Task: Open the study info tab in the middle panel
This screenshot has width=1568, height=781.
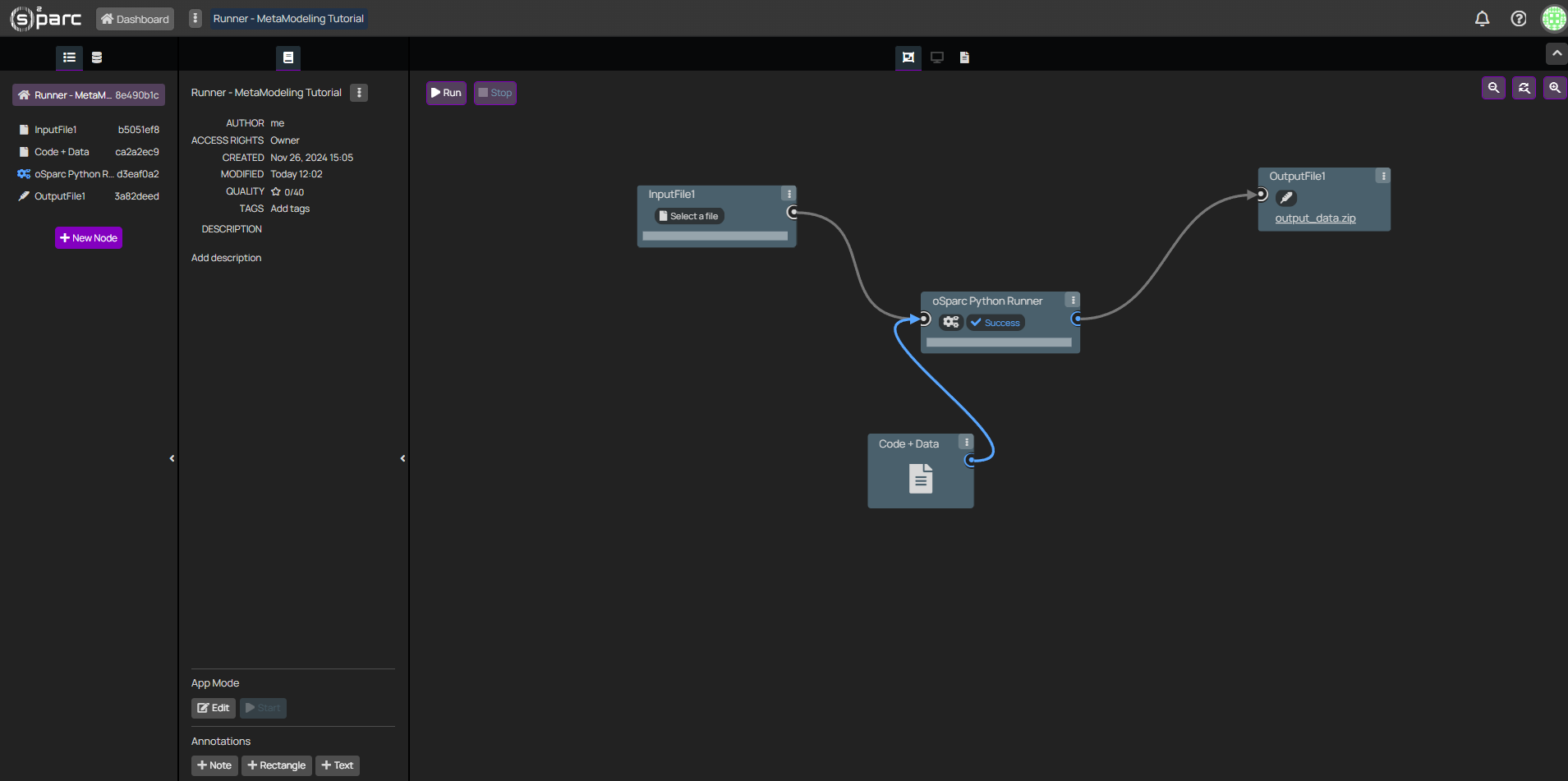Action: coord(287,57)
